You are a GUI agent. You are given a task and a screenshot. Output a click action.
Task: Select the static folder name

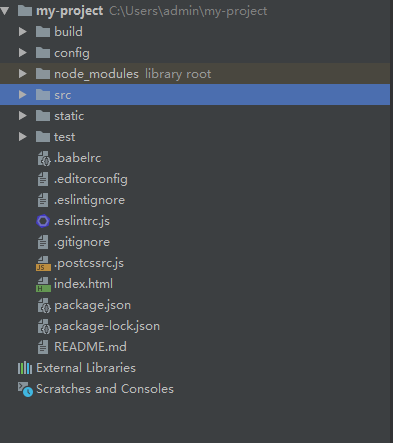click(69, 116)
